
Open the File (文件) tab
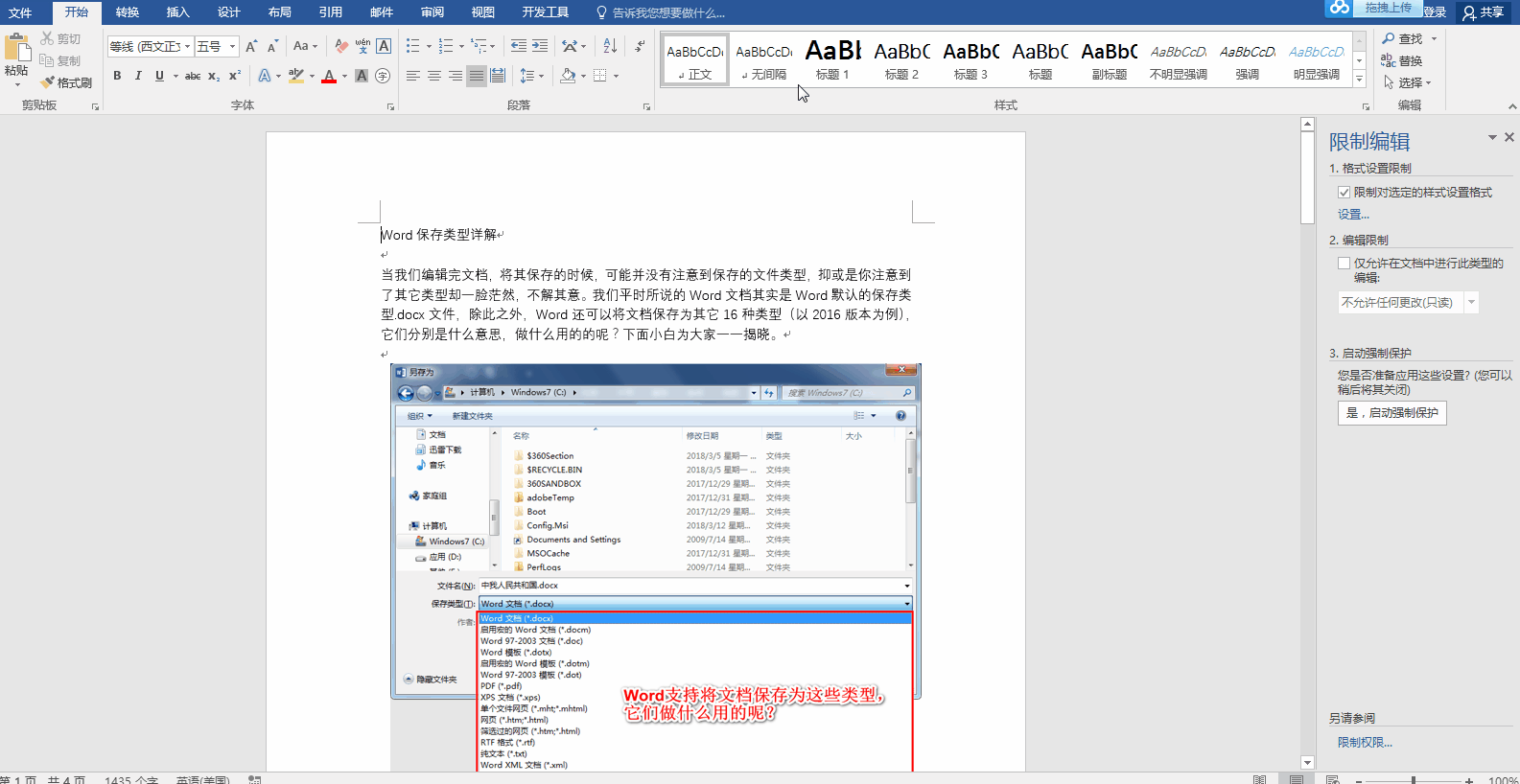[20, 12]
